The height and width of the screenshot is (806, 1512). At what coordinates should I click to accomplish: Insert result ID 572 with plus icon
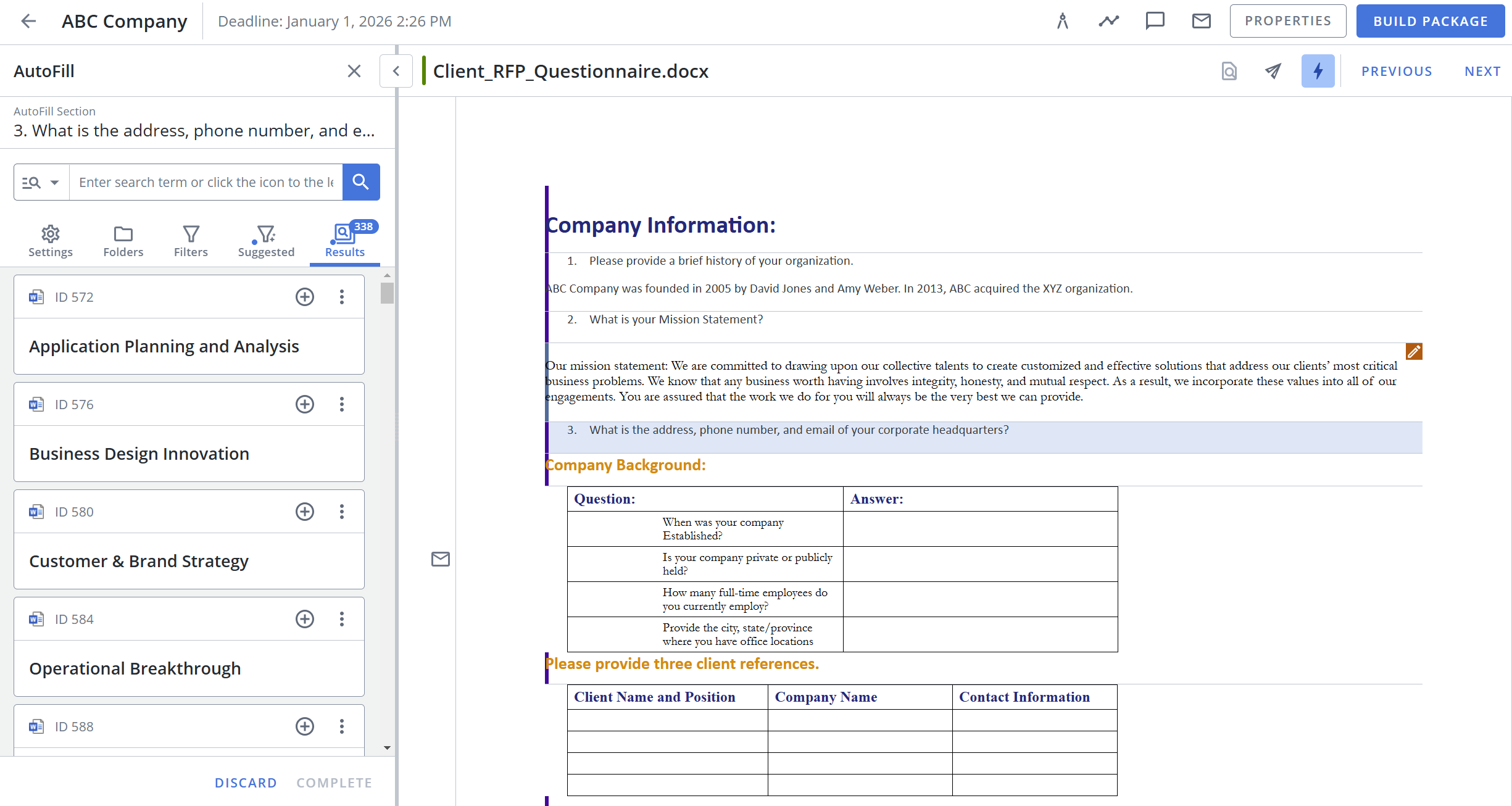pyautogui.click(x=305, y=297)
